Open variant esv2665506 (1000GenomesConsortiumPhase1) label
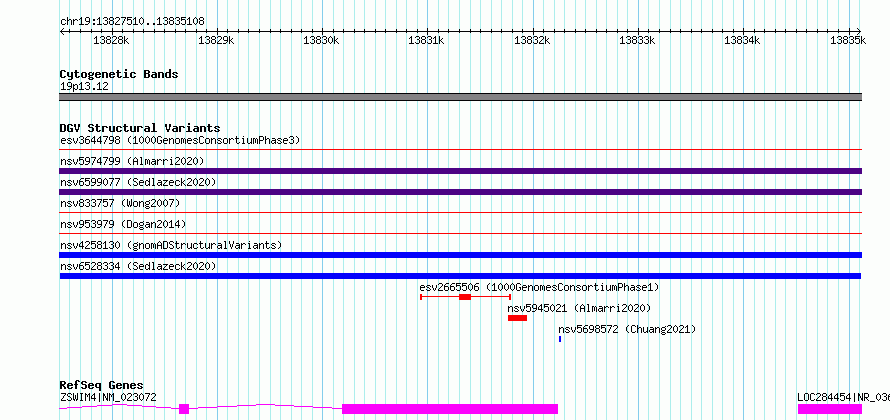This screenshot has height=420, width=890. (539, 287)
